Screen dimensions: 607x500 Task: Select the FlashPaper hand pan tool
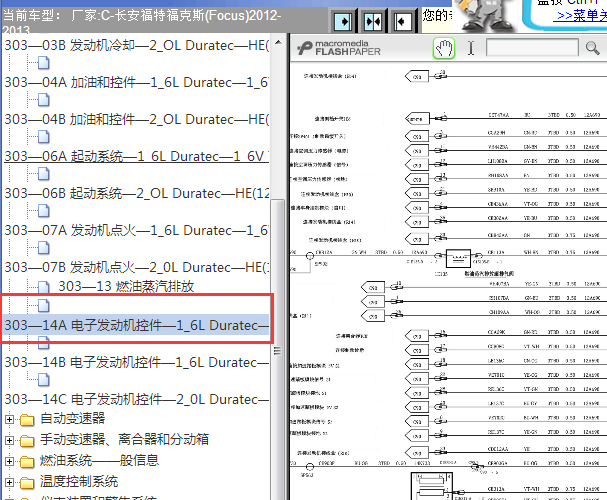coord(444,48)
